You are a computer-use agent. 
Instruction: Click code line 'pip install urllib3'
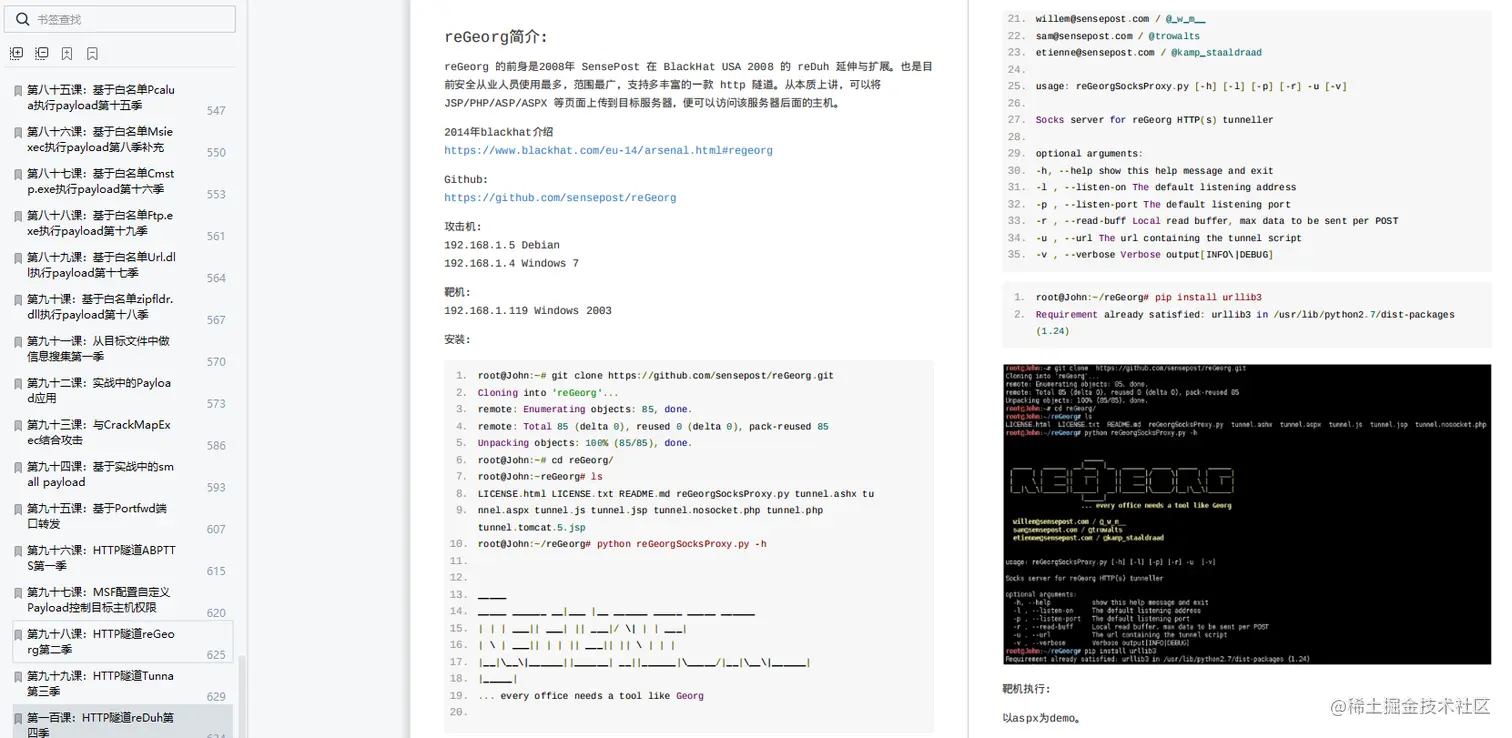pos(1148,297)
